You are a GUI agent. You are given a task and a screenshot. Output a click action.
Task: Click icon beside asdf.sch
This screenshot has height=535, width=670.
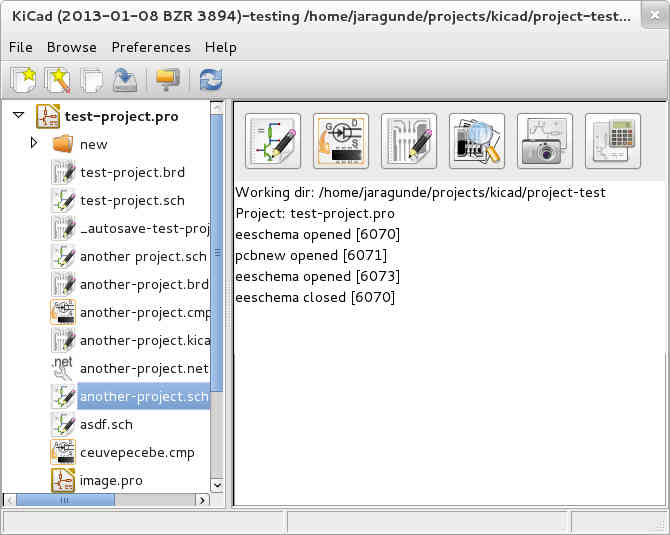[63, 424]
